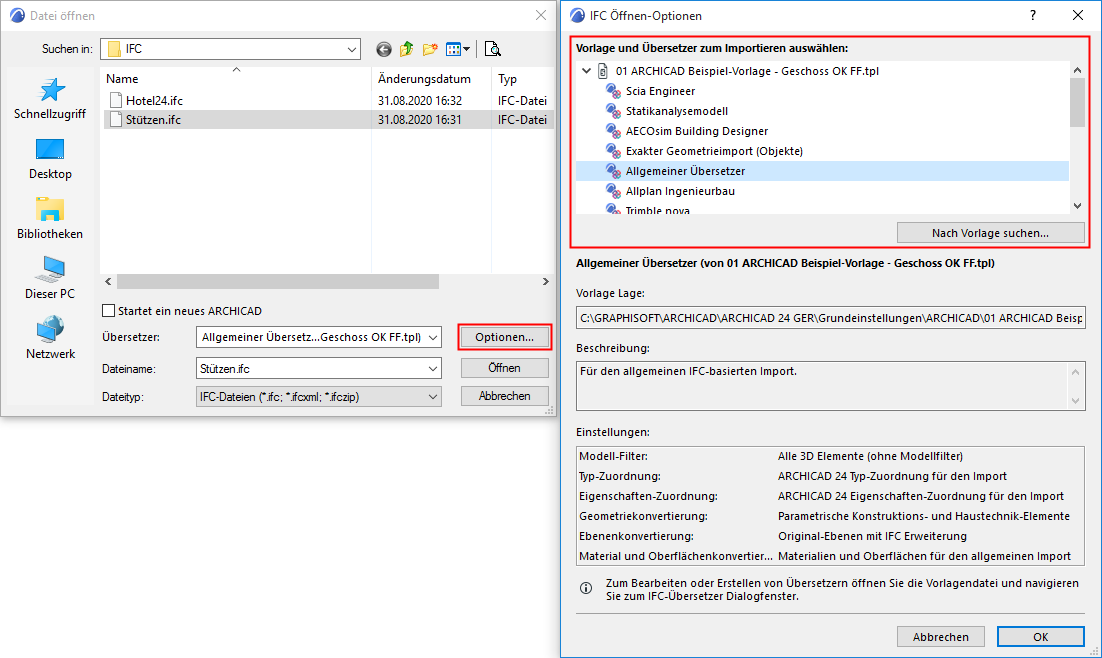This screenshot has height=658, width=1102.
Task: Click the file preview magnifier icon
Action: tap(493, 49)
